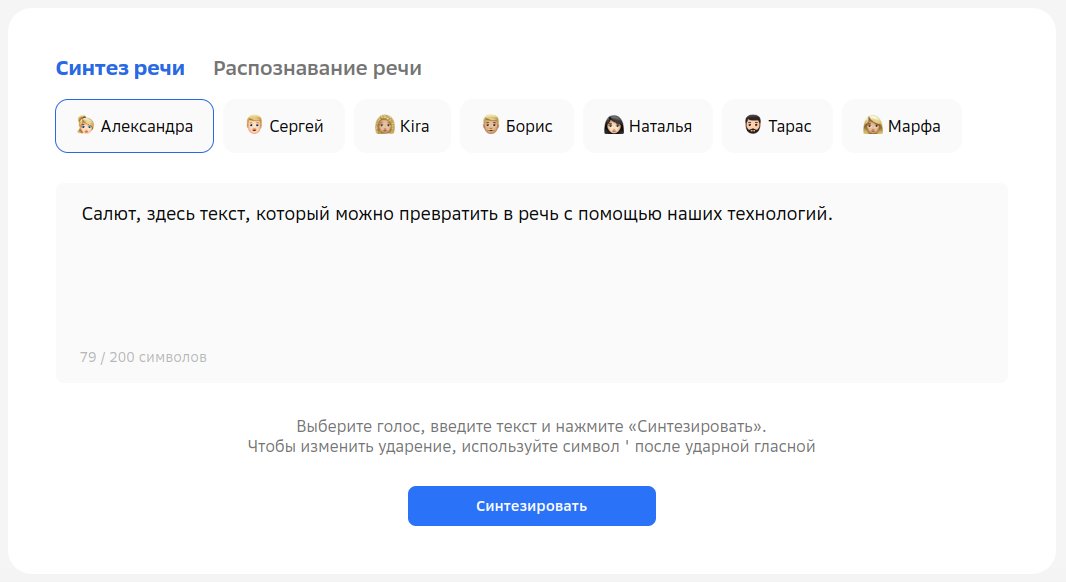The height and width of the screenshot is (582, 1066).
Task: Choose Тарас as the voice
Action: pyautogui.click(x=789, y=127)
